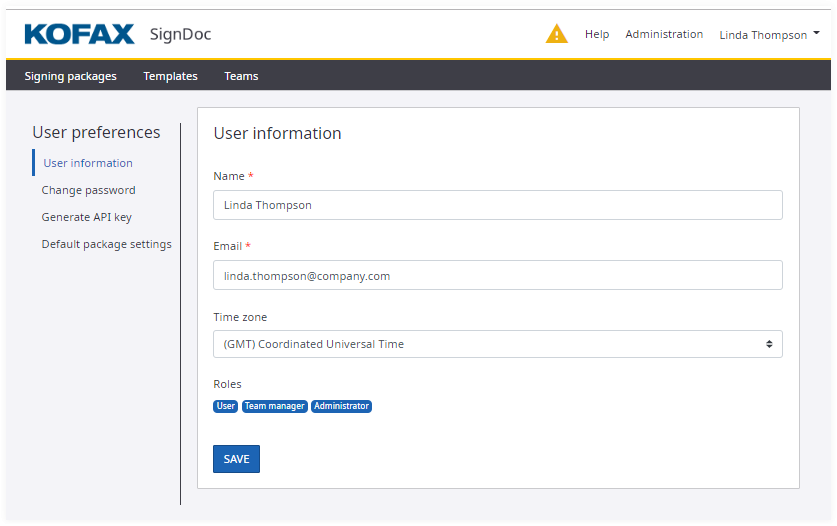Screen dimensions: 837x526
Task: Open the Administration link
Action: [664, 34]
